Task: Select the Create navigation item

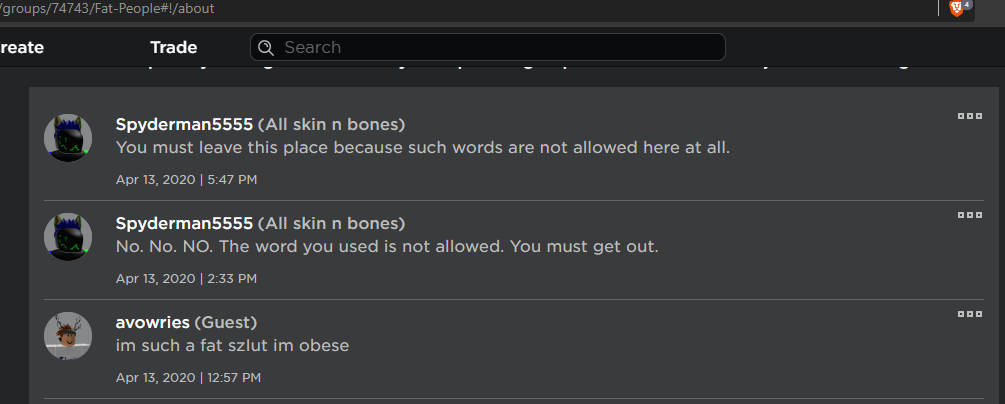Action: tap(22, 47)
